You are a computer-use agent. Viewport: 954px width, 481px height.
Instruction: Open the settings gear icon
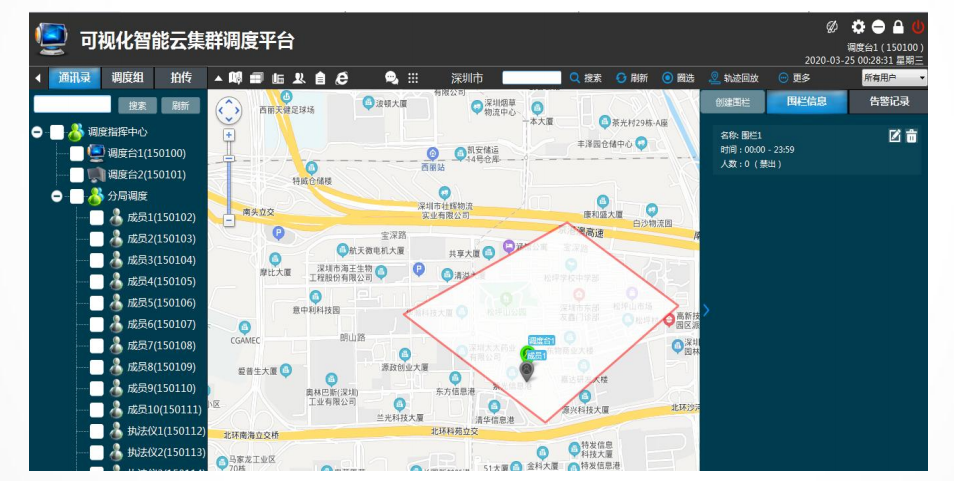(x=858, y=26)
